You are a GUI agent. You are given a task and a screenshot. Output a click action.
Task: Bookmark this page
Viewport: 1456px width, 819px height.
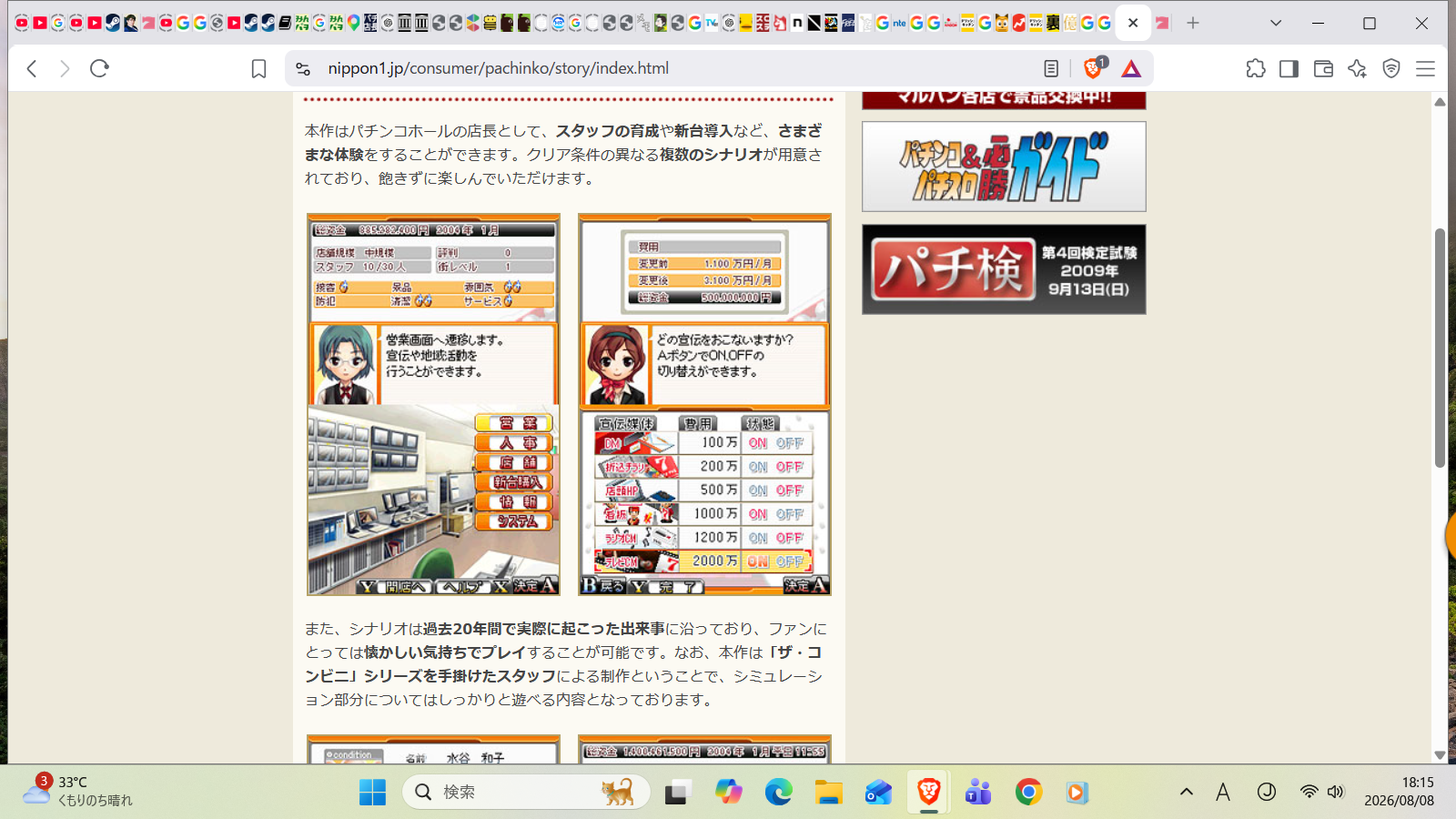[258, 68]
